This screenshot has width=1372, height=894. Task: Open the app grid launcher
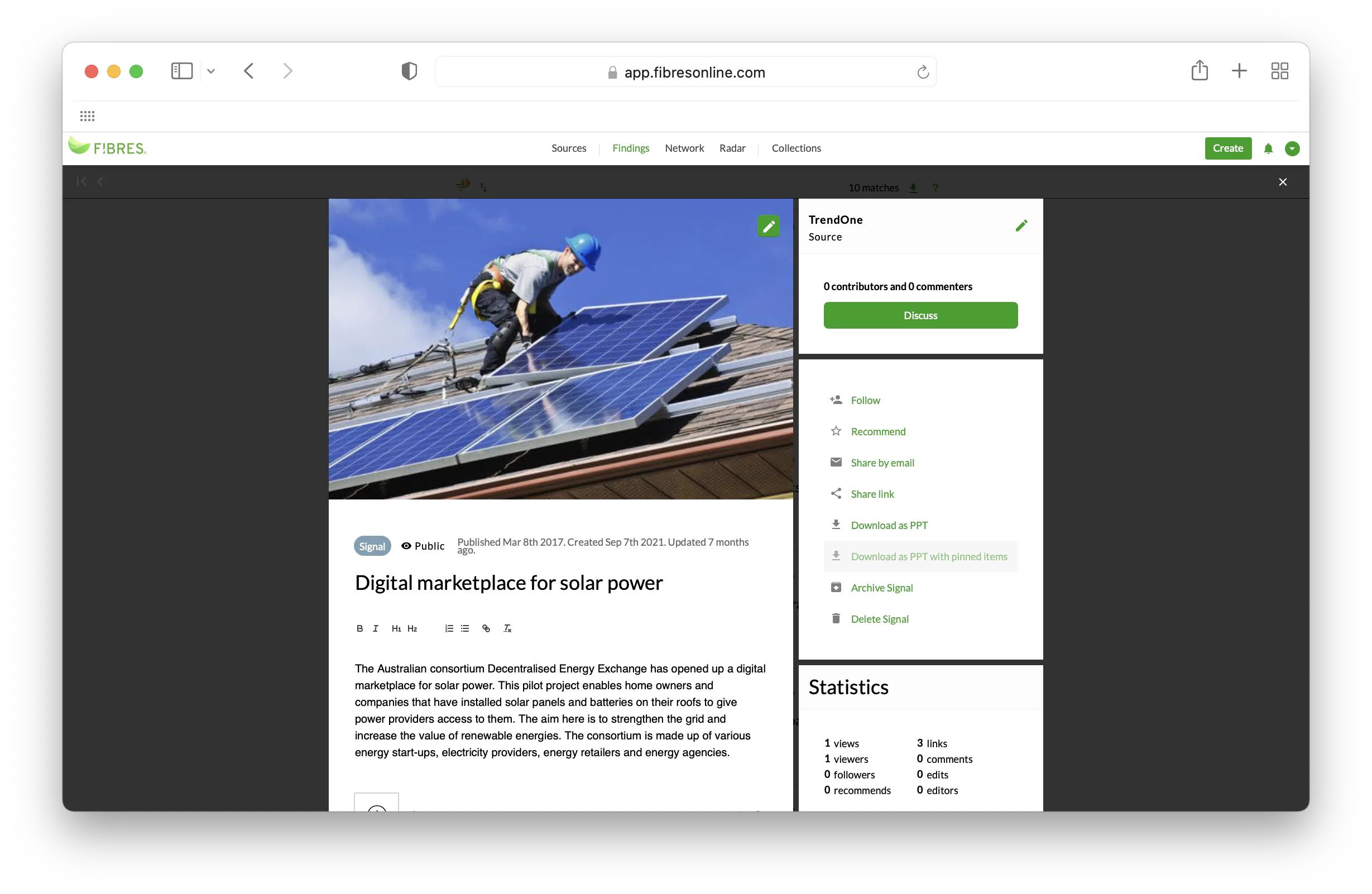[88, 116]
